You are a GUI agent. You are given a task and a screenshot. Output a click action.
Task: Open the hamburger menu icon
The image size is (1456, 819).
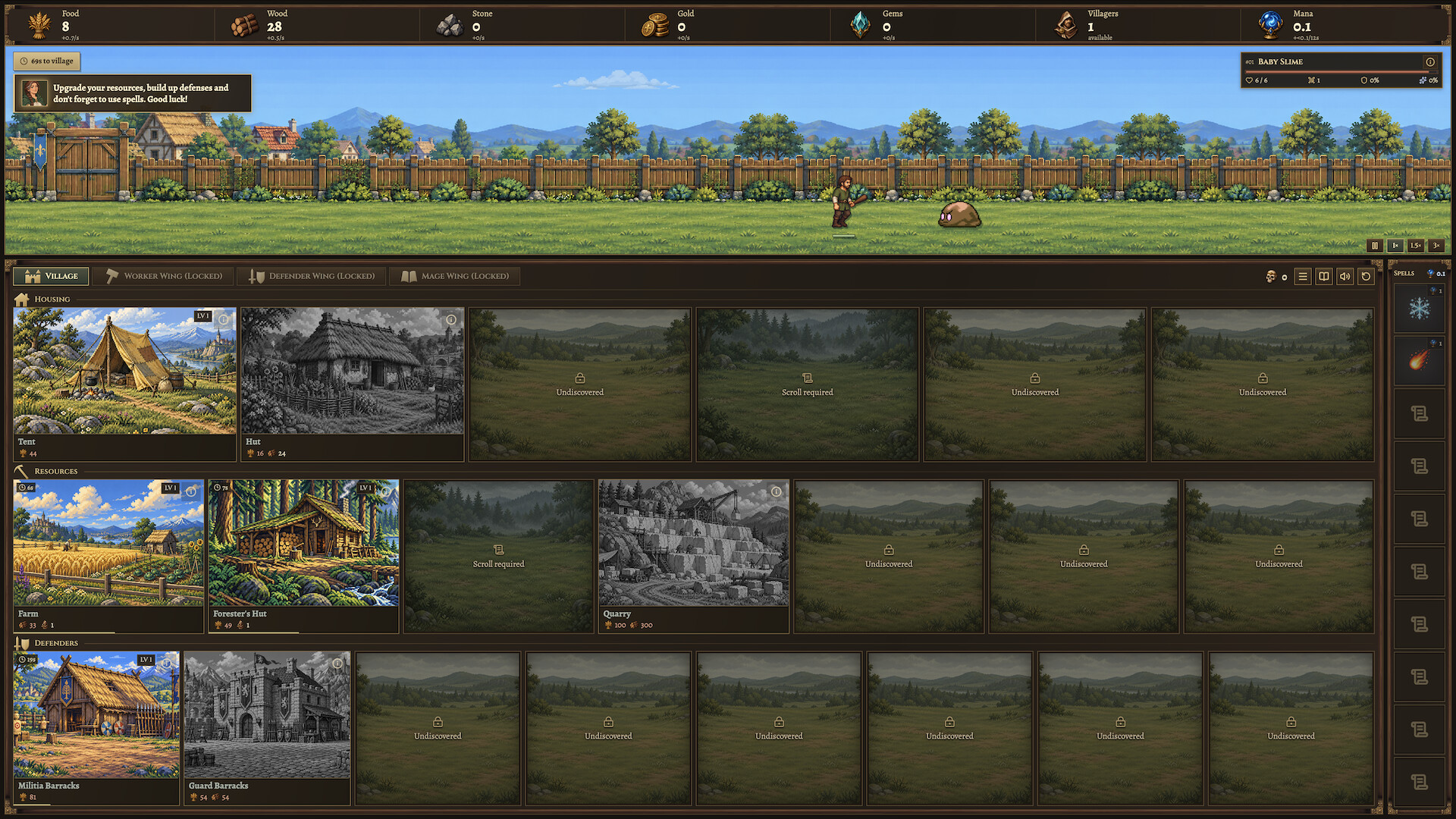pos(1303,277)
